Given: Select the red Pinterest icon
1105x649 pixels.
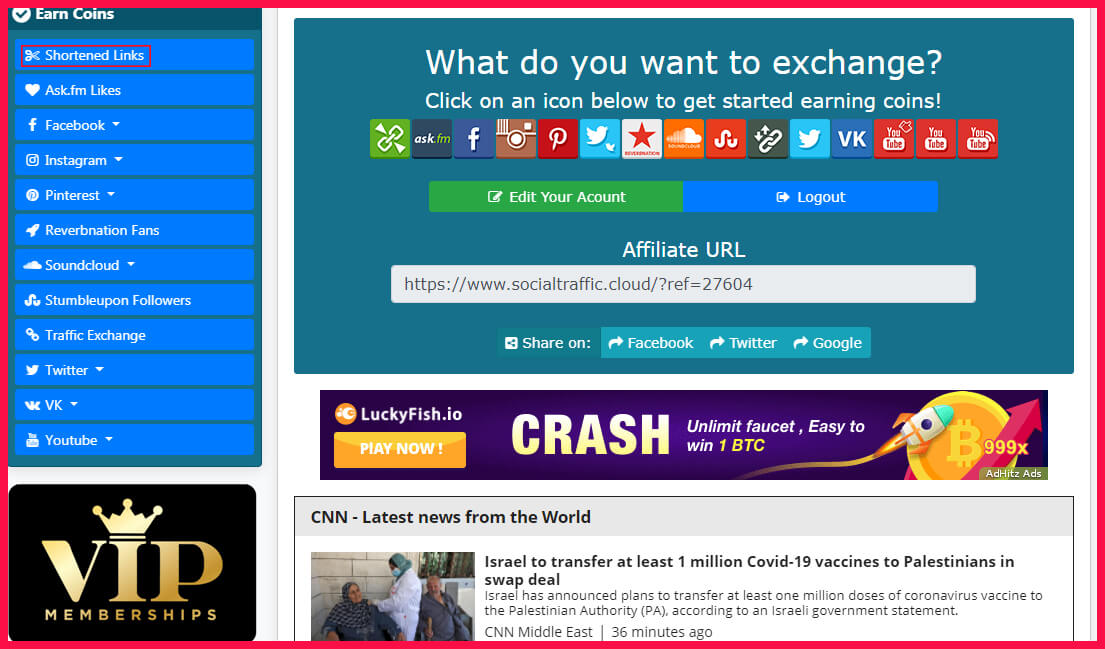Looking at the screenshot, I should pos(557,139).
